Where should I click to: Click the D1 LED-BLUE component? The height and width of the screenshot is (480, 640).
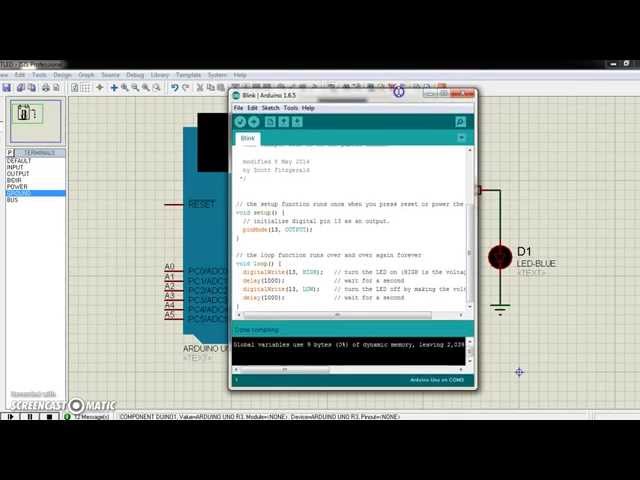click(x=500, y=257)
